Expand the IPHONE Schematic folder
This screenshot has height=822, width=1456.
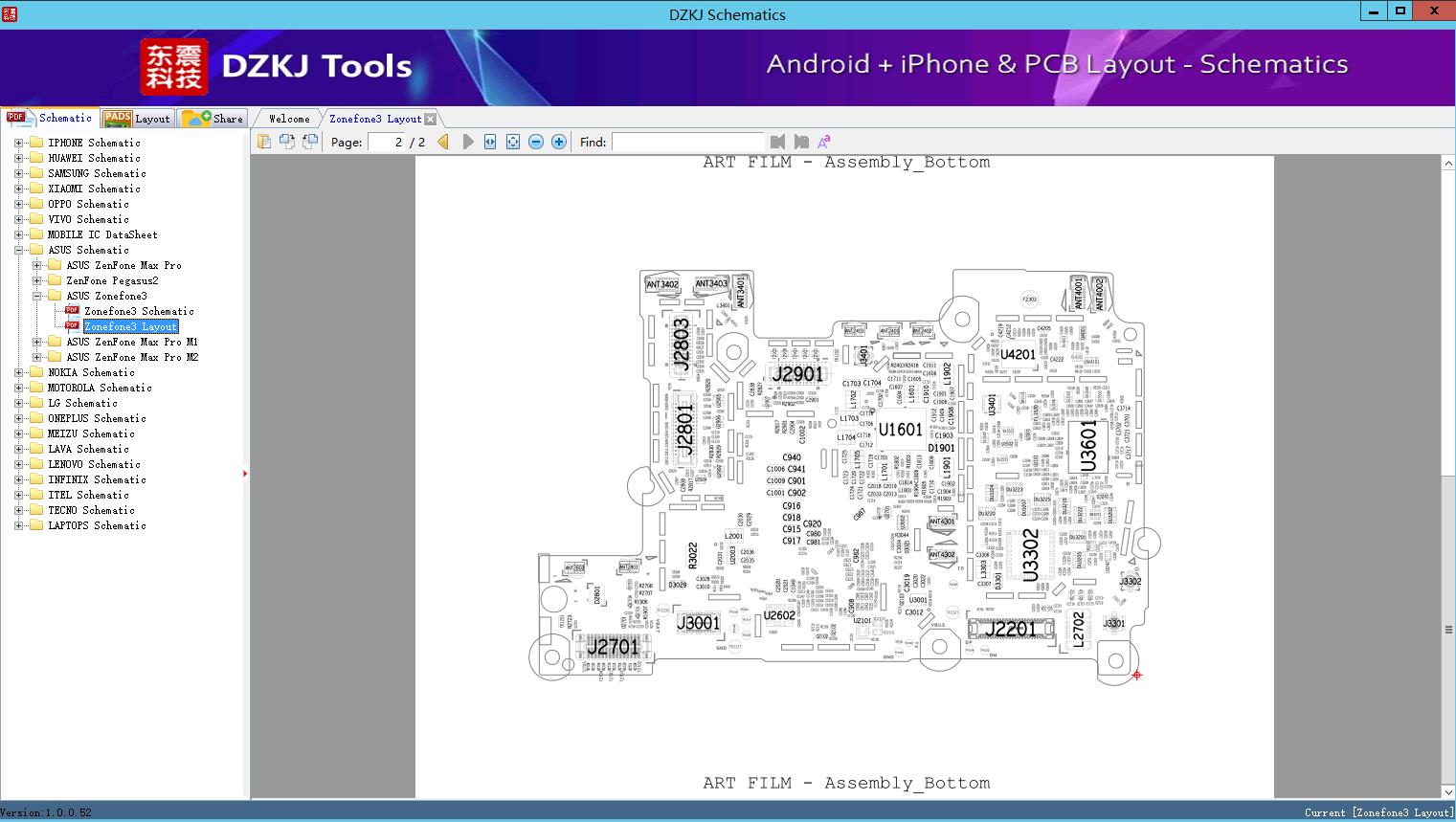tap(18, 143)
